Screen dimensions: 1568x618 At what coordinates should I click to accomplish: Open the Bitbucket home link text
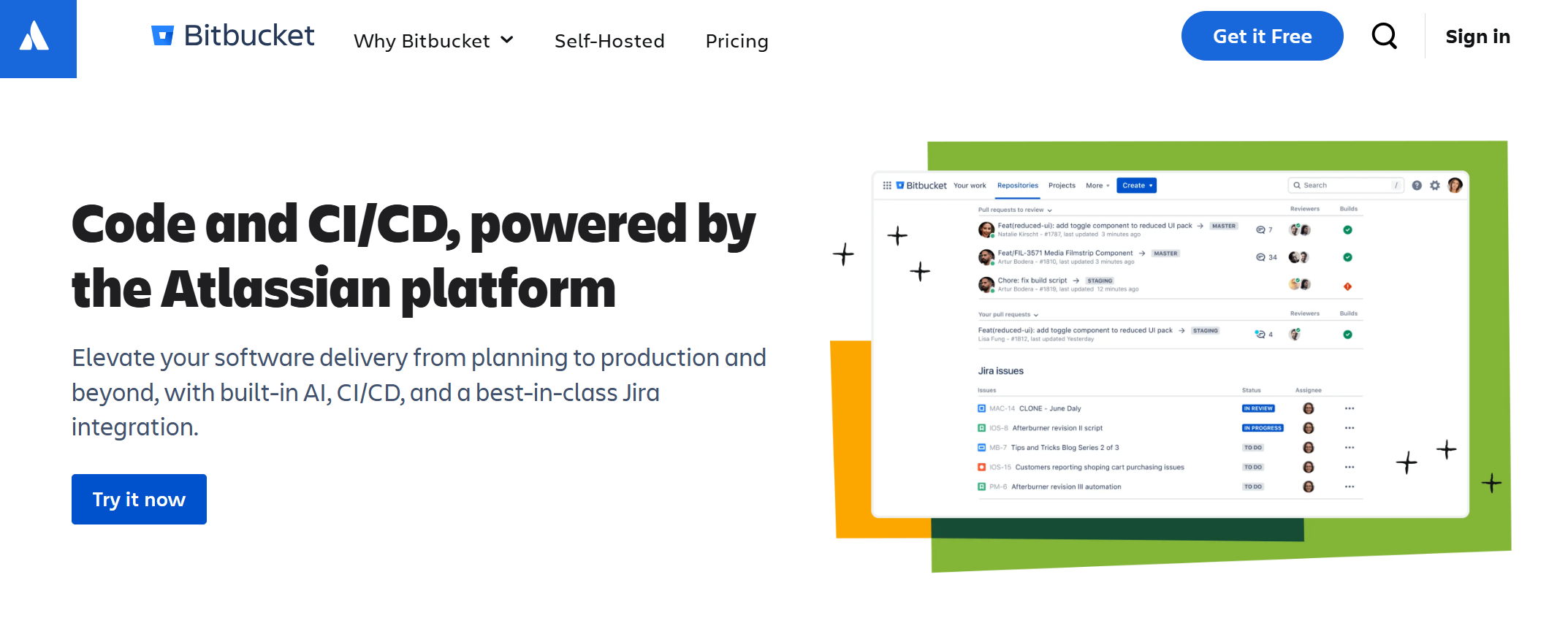coord(249,35)
